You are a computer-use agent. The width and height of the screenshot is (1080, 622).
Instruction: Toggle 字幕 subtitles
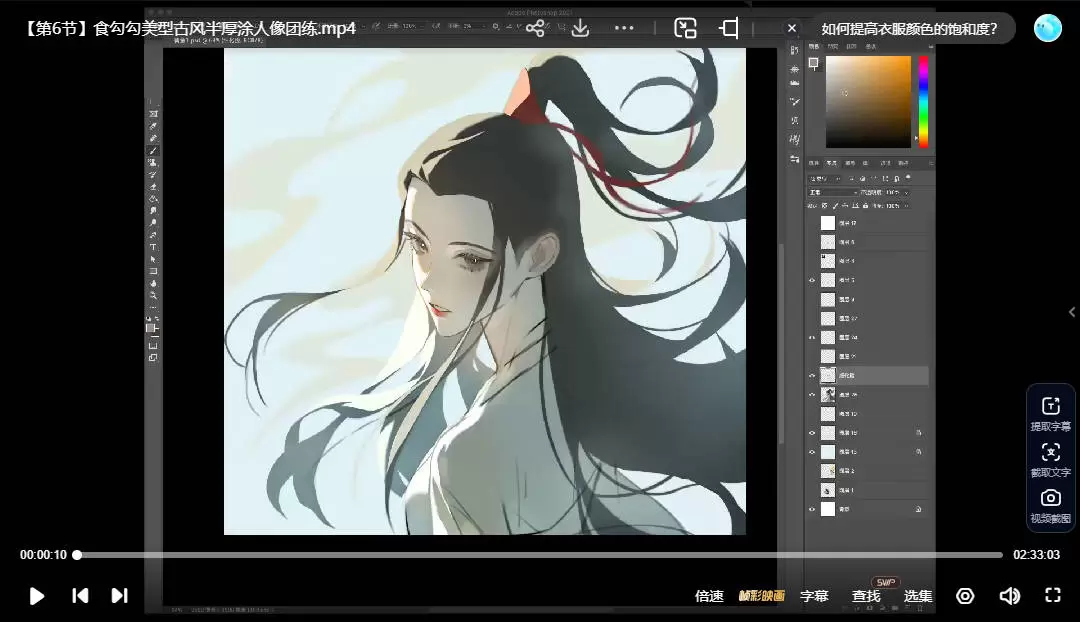[814, 596]
